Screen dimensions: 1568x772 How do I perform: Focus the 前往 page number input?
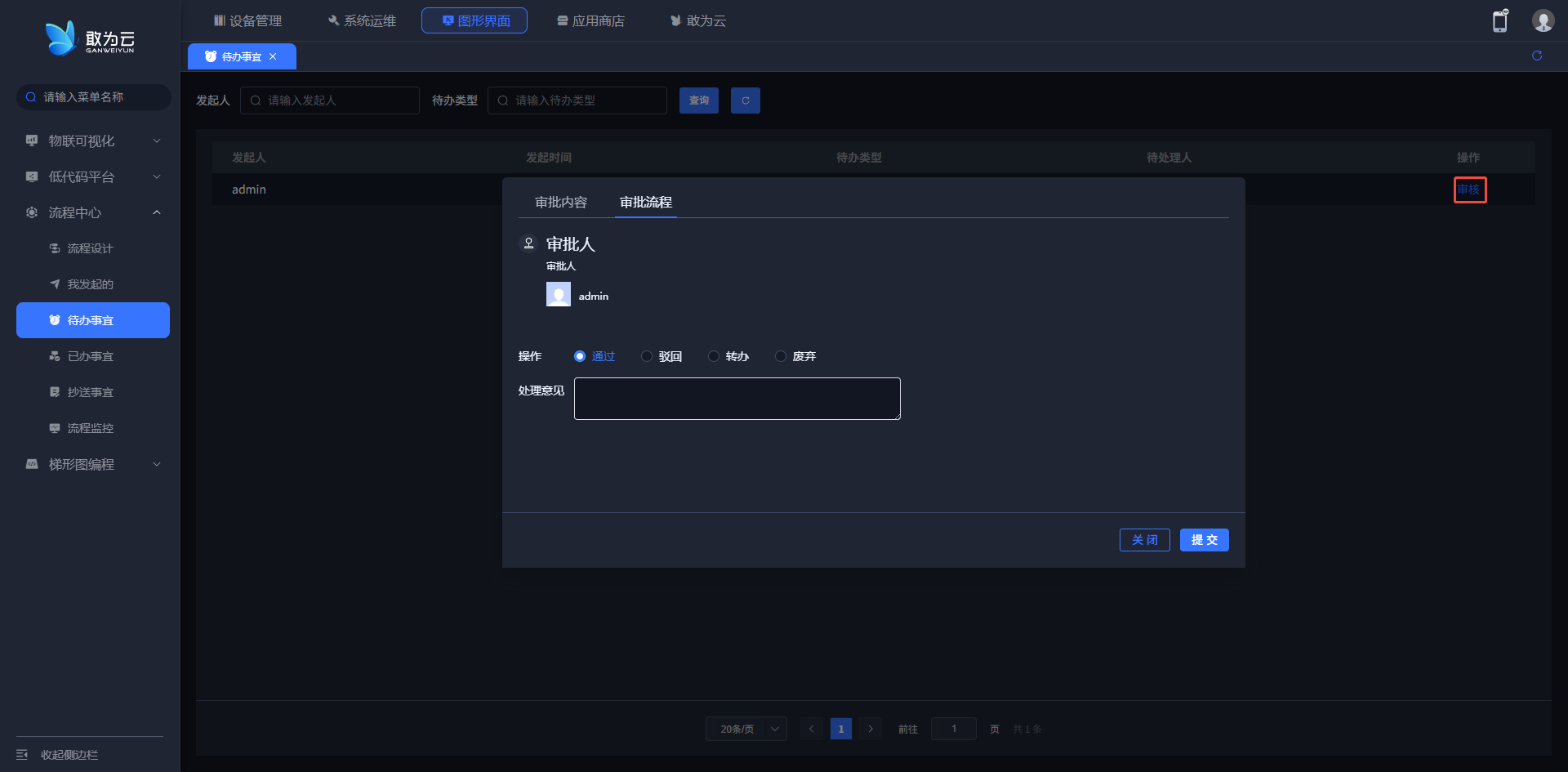954,729
